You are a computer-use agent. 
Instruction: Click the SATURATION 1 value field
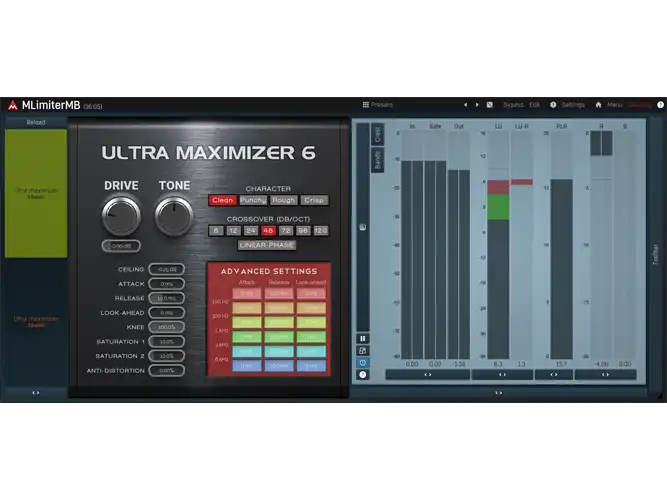[x=167, y=342]
